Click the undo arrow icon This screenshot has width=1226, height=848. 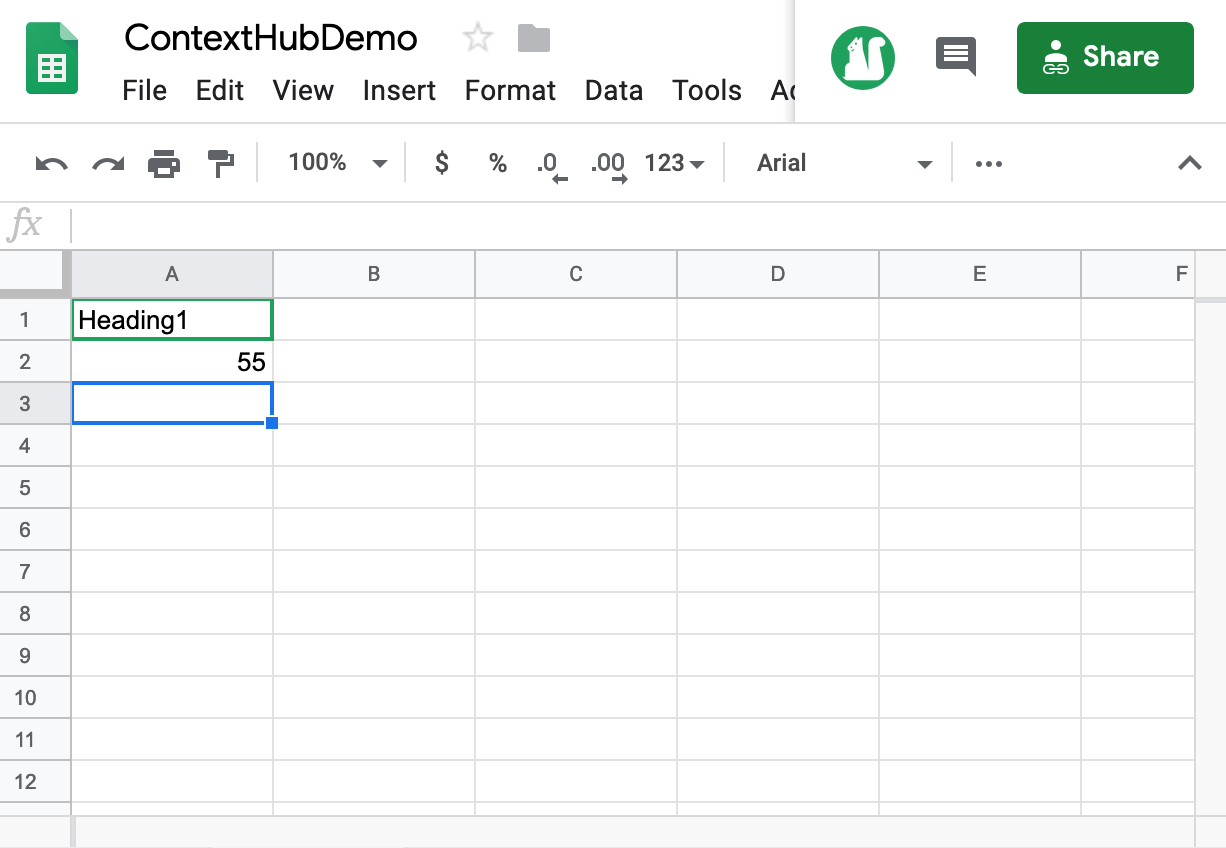pyautogui.click(x=51, y=163)
